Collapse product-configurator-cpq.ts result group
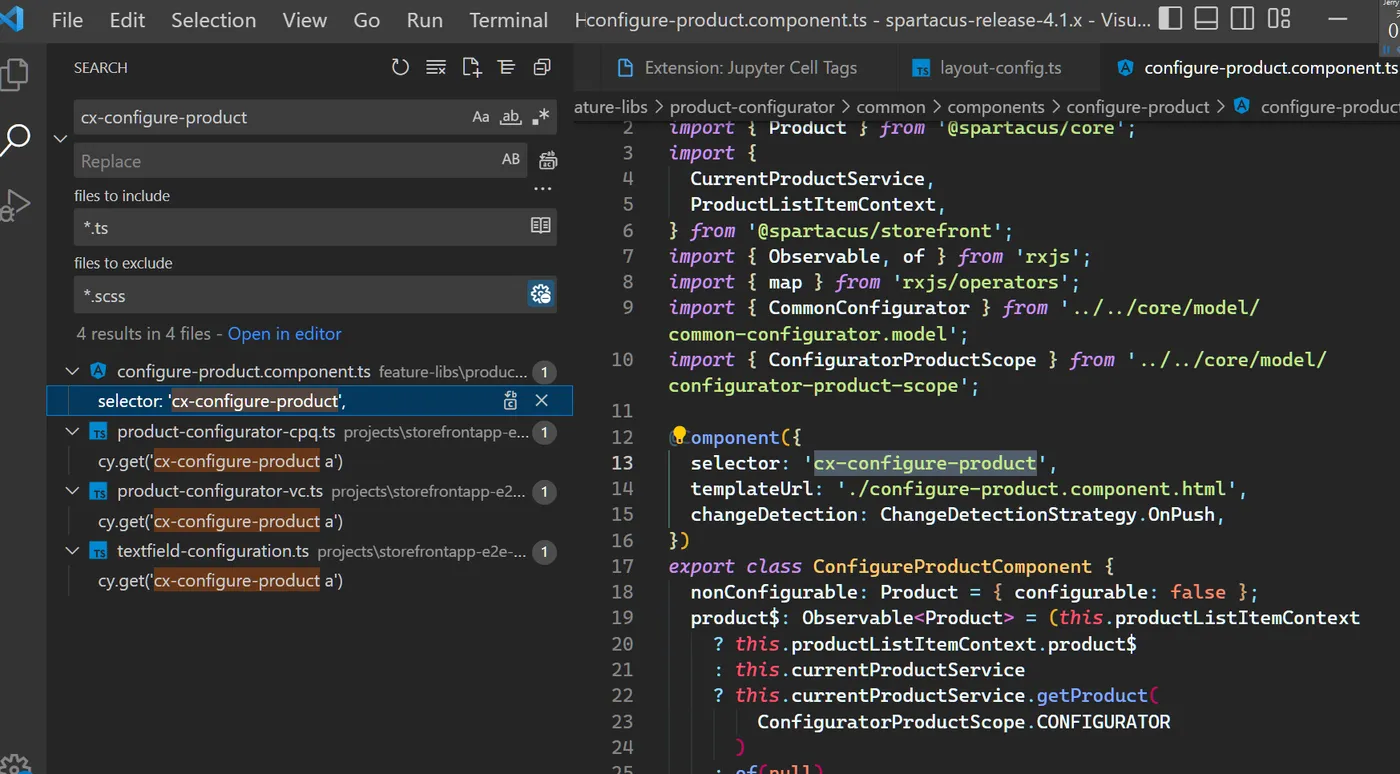This screenshot has height=774, width=1400. (x=71, y=432)
